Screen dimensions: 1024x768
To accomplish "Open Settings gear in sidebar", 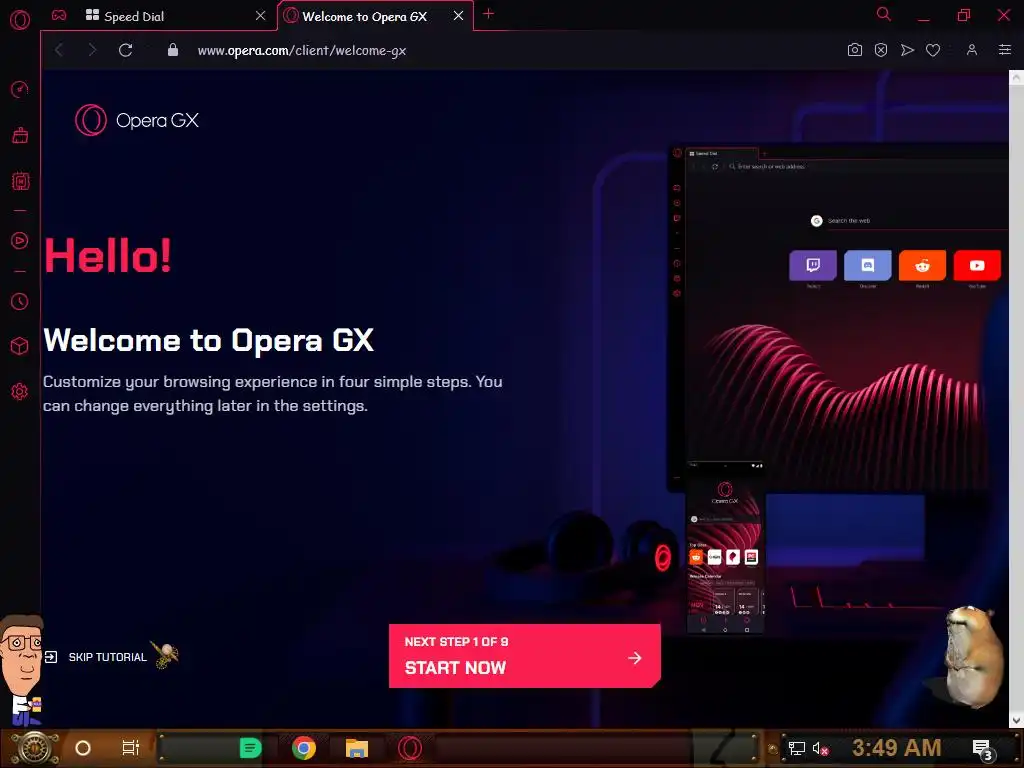I will click(20, 391).
